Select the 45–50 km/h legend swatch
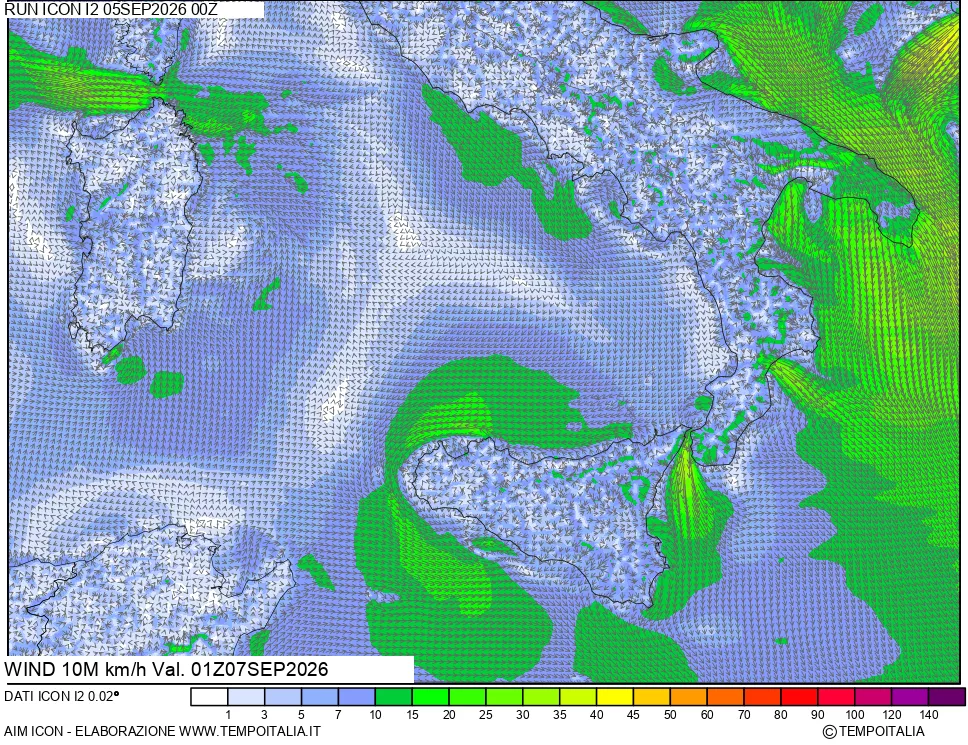Image resolution: width=968 pixels, height=745 pixels. [x=652, y=697]
